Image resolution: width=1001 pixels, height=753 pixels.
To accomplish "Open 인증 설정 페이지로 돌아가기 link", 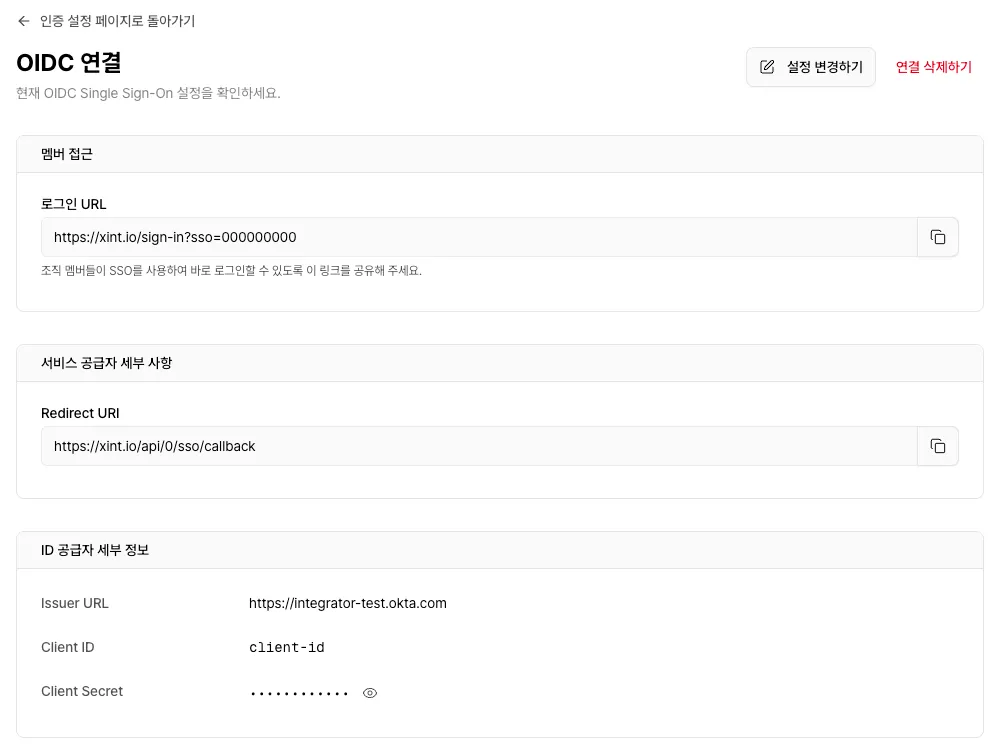I will point(117,20).
